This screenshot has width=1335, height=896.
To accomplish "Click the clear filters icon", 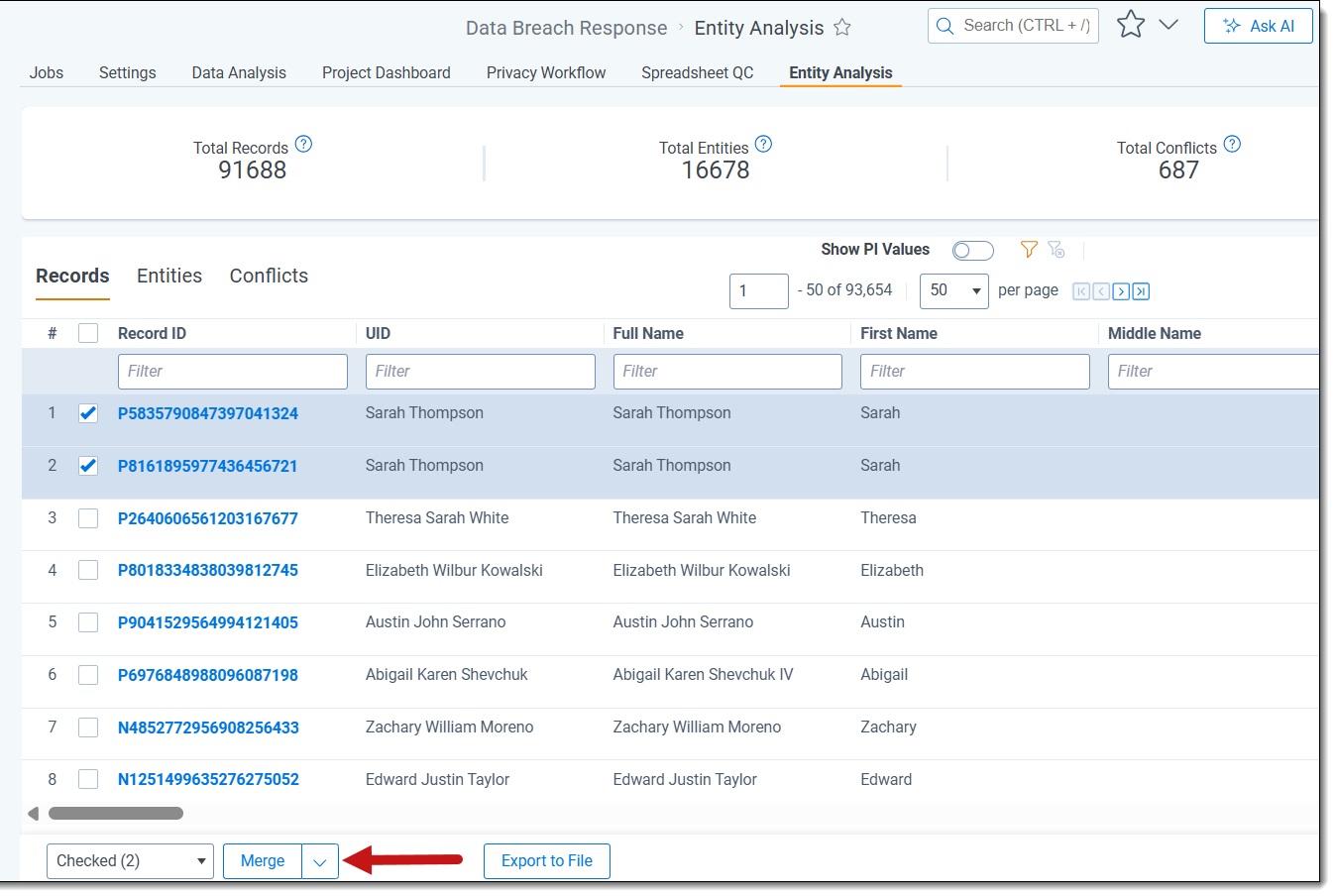I will click(1057, 250).
